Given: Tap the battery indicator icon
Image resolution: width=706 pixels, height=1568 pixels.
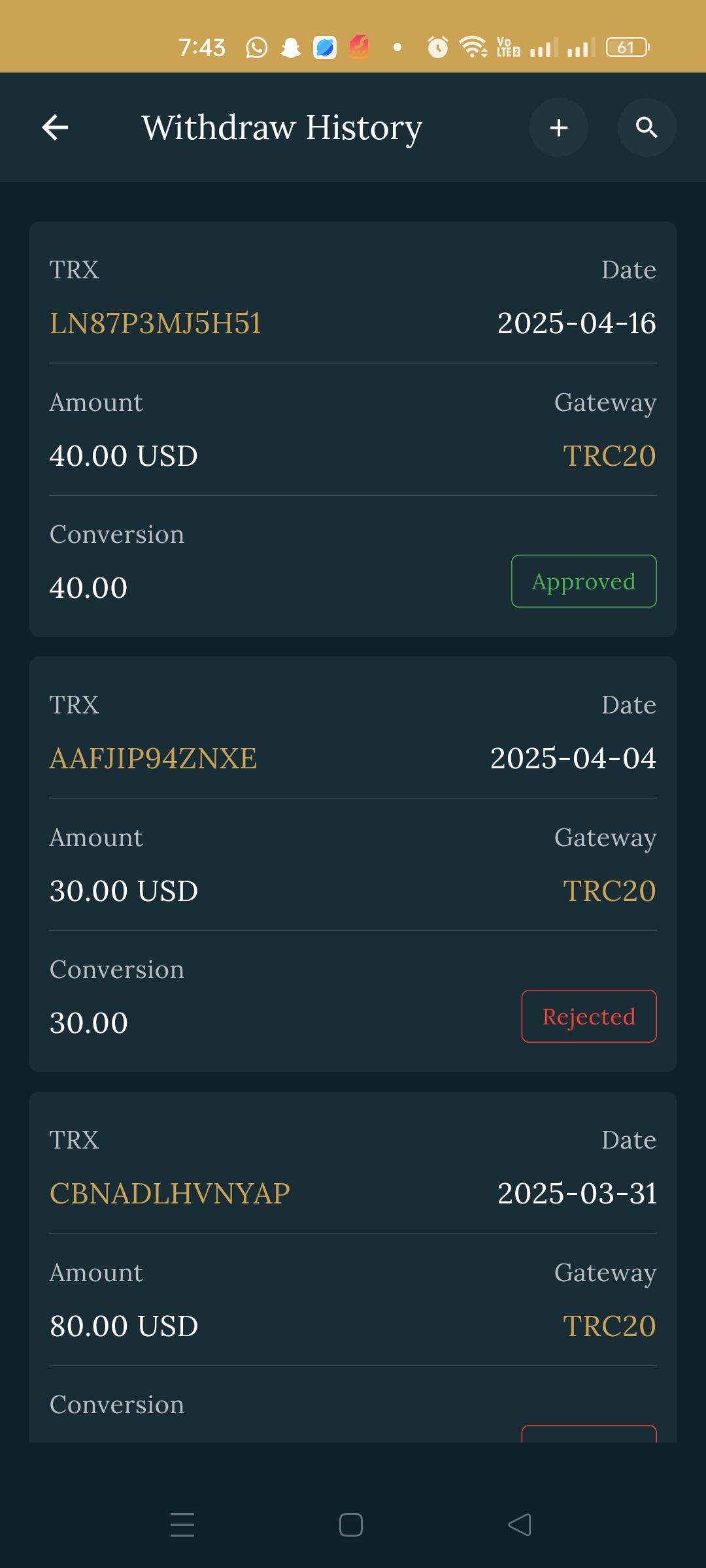Looking at the screenshot, I should [627, 48].
